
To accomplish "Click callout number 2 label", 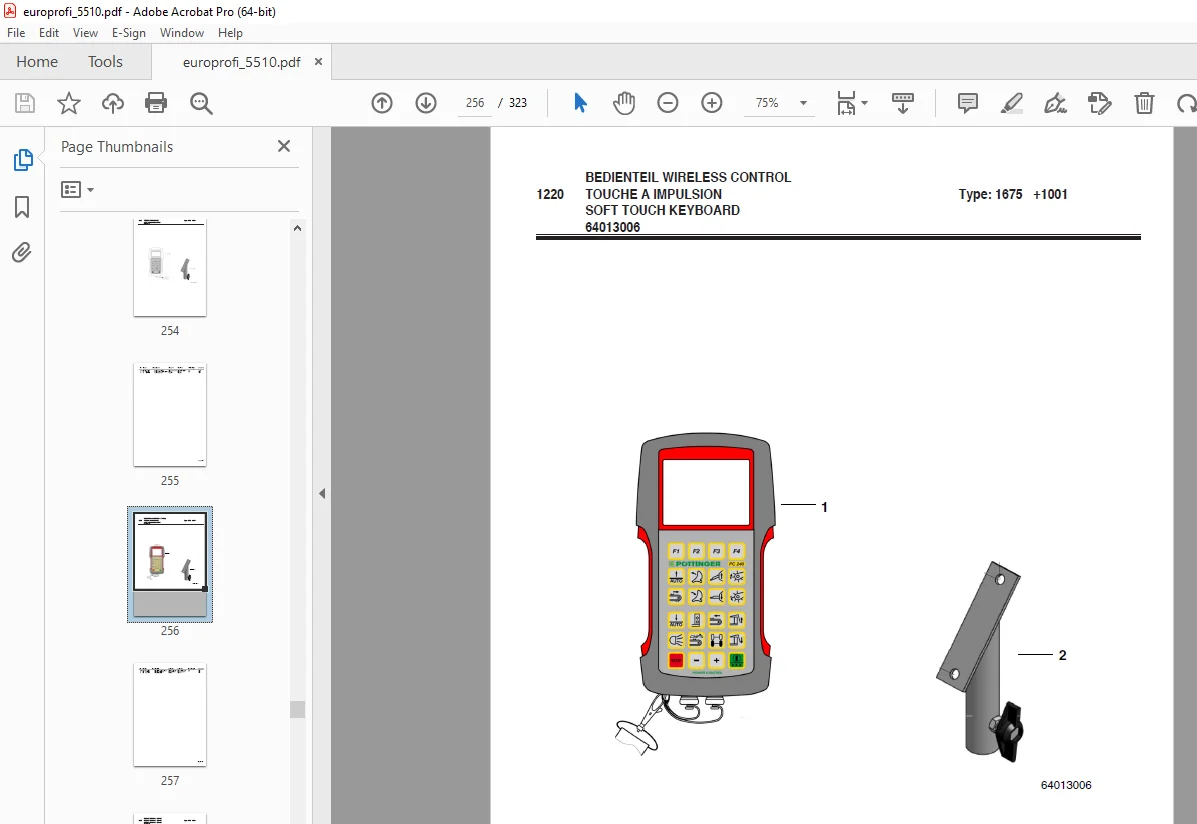I will 1063,655.
